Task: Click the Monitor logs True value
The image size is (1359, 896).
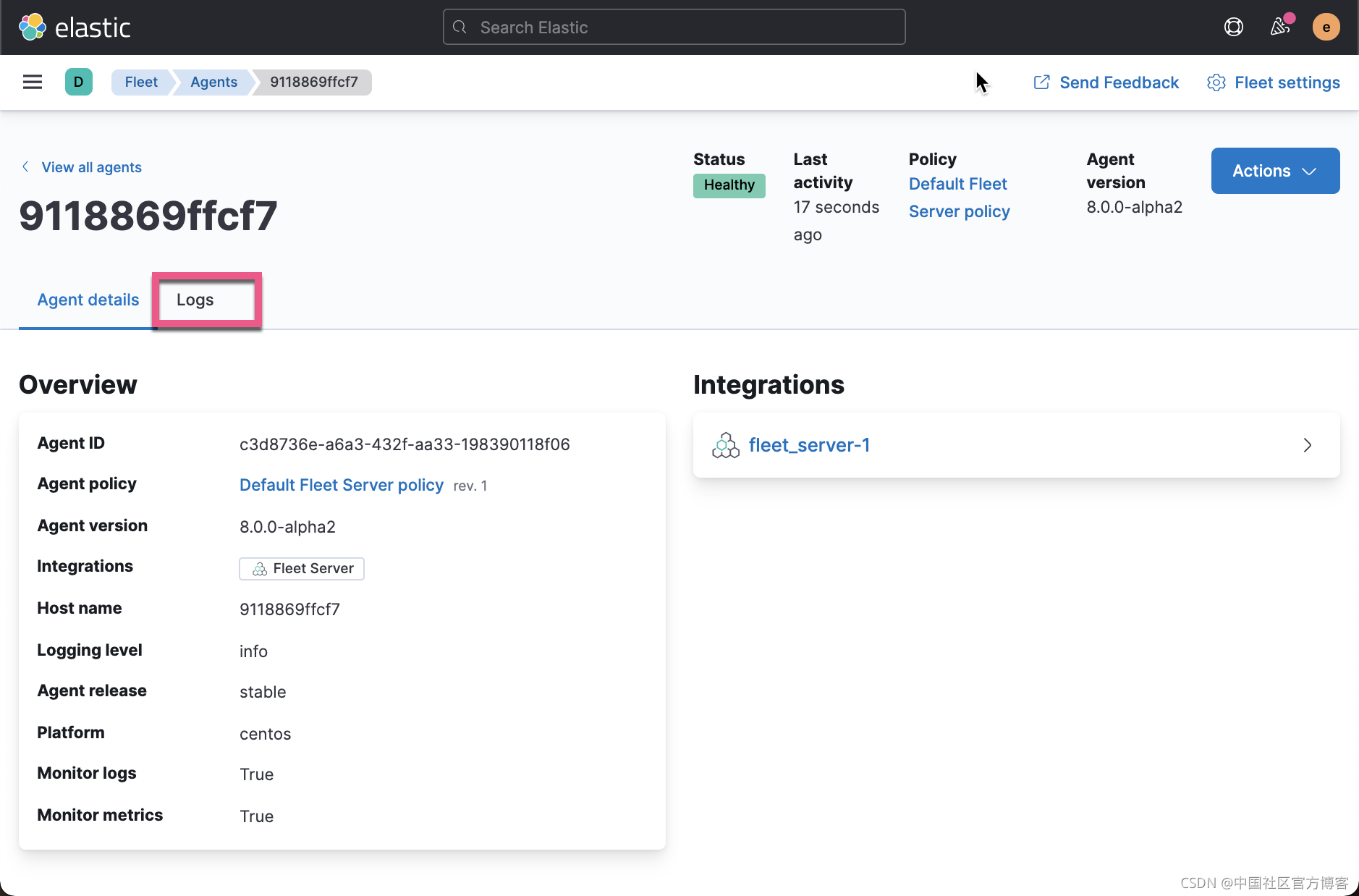Action: point(256,774)
